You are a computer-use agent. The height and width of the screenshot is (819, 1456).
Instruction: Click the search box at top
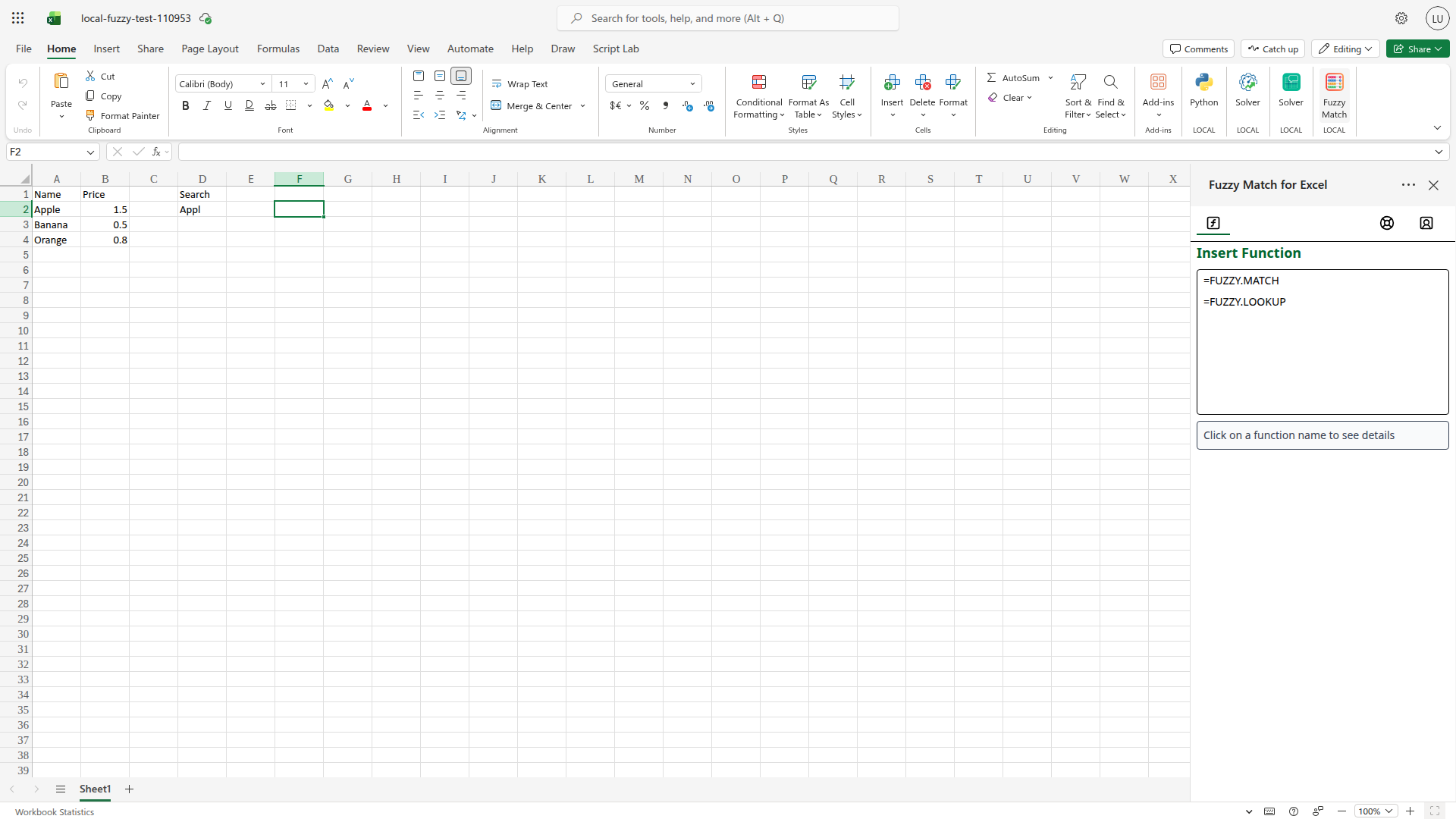pos(728,18)
